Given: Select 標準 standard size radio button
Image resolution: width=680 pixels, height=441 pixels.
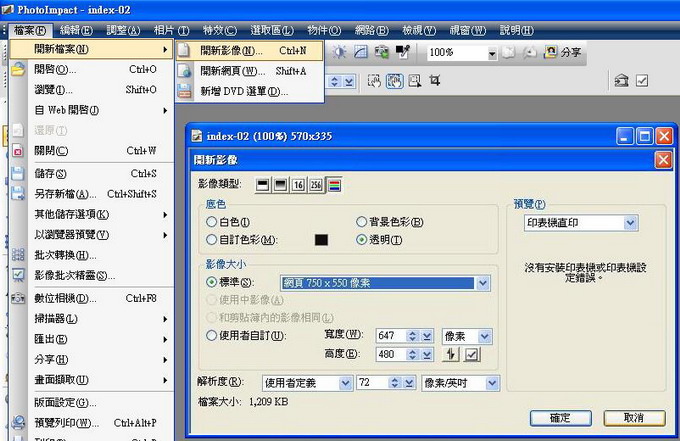Looking at the screenshot, I should 211,282.
